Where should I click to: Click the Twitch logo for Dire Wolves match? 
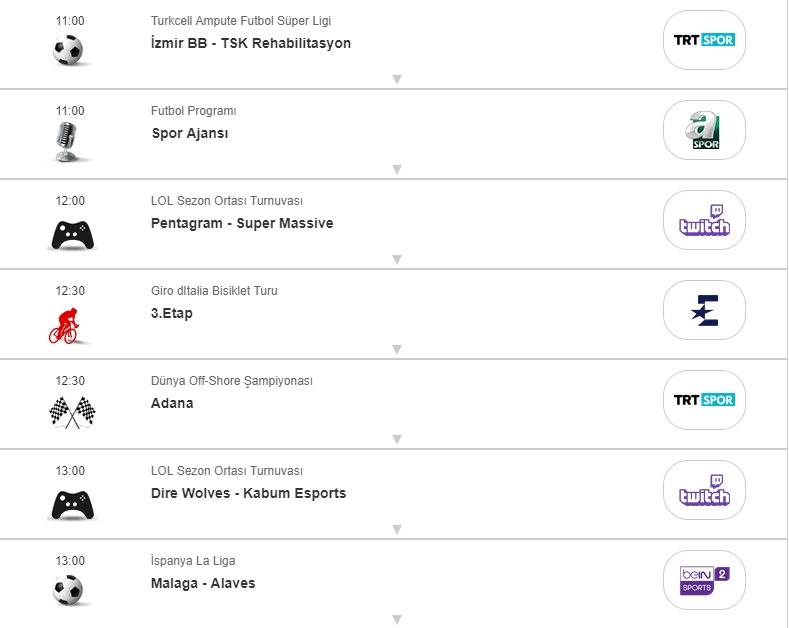coord(705,490)
